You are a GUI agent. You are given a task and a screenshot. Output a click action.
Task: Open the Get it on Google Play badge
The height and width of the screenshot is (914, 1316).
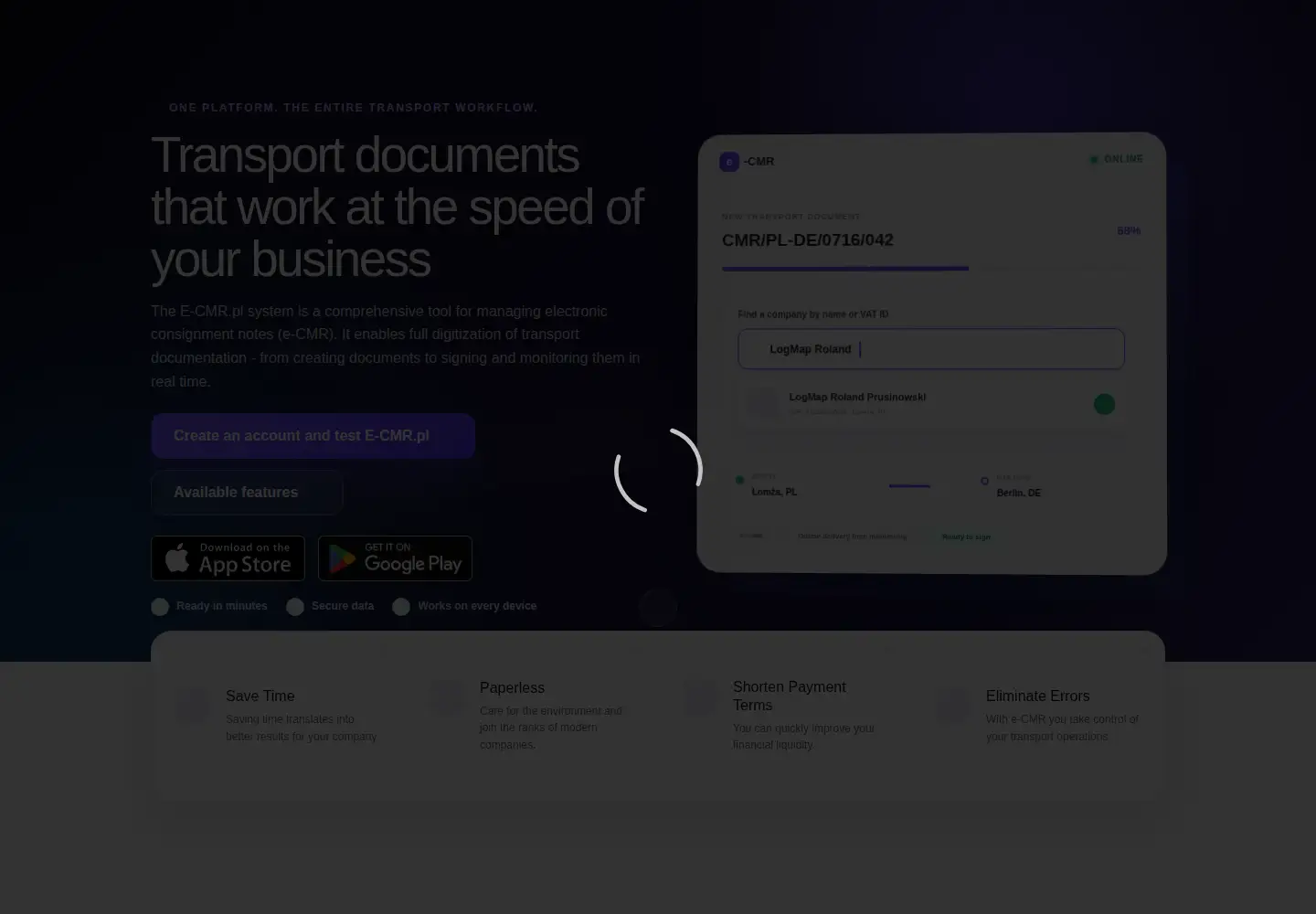tap(395, 558)
